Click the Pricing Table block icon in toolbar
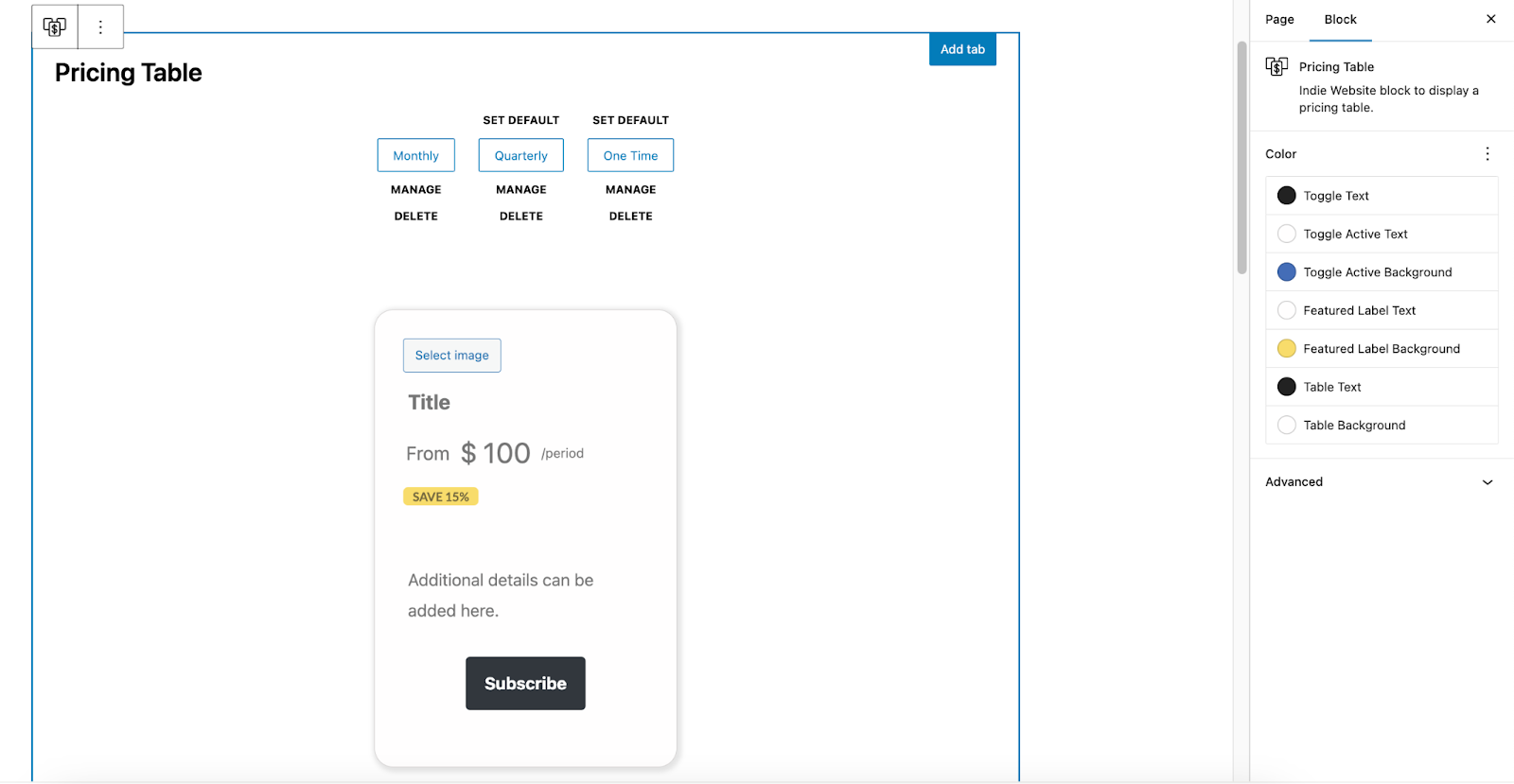The height and width of the screenshot is (784, 1514). 55,27
